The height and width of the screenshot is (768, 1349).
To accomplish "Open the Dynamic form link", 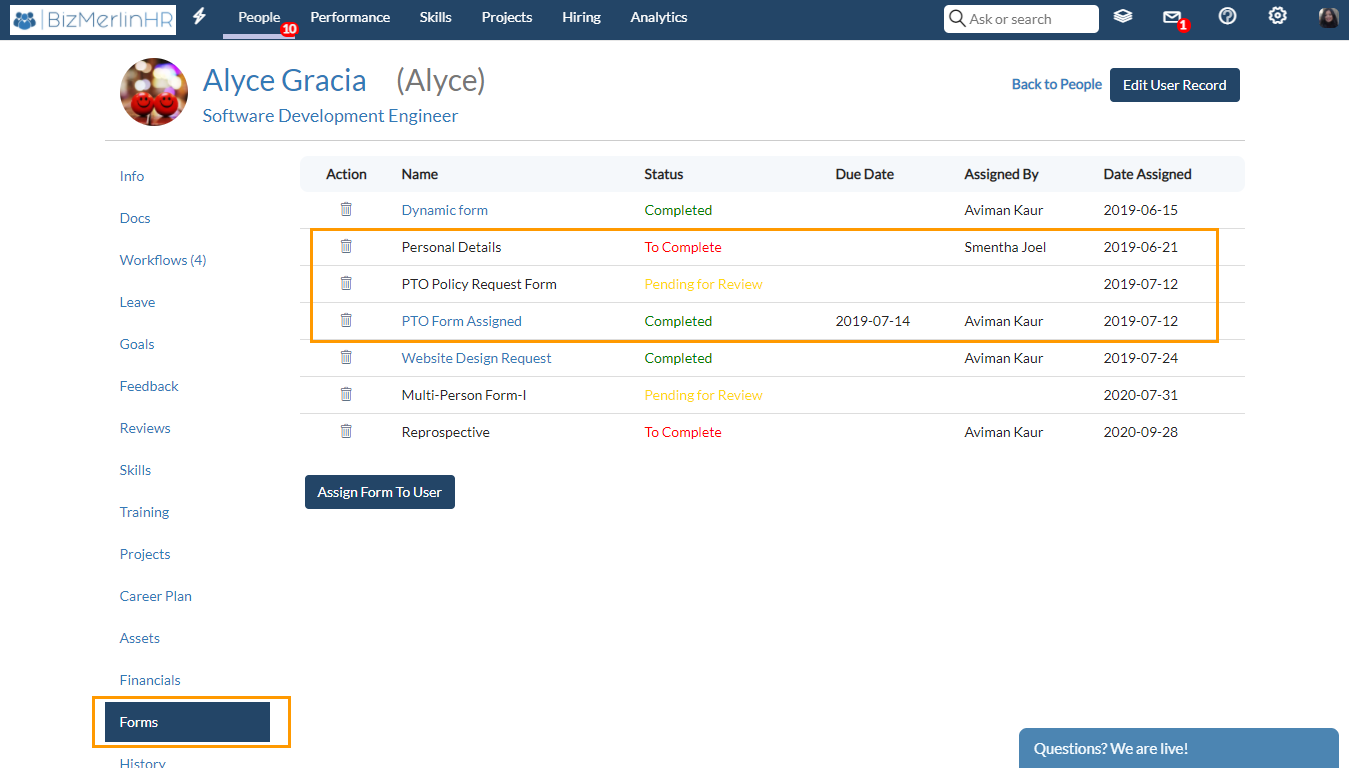I will point(445,210).
